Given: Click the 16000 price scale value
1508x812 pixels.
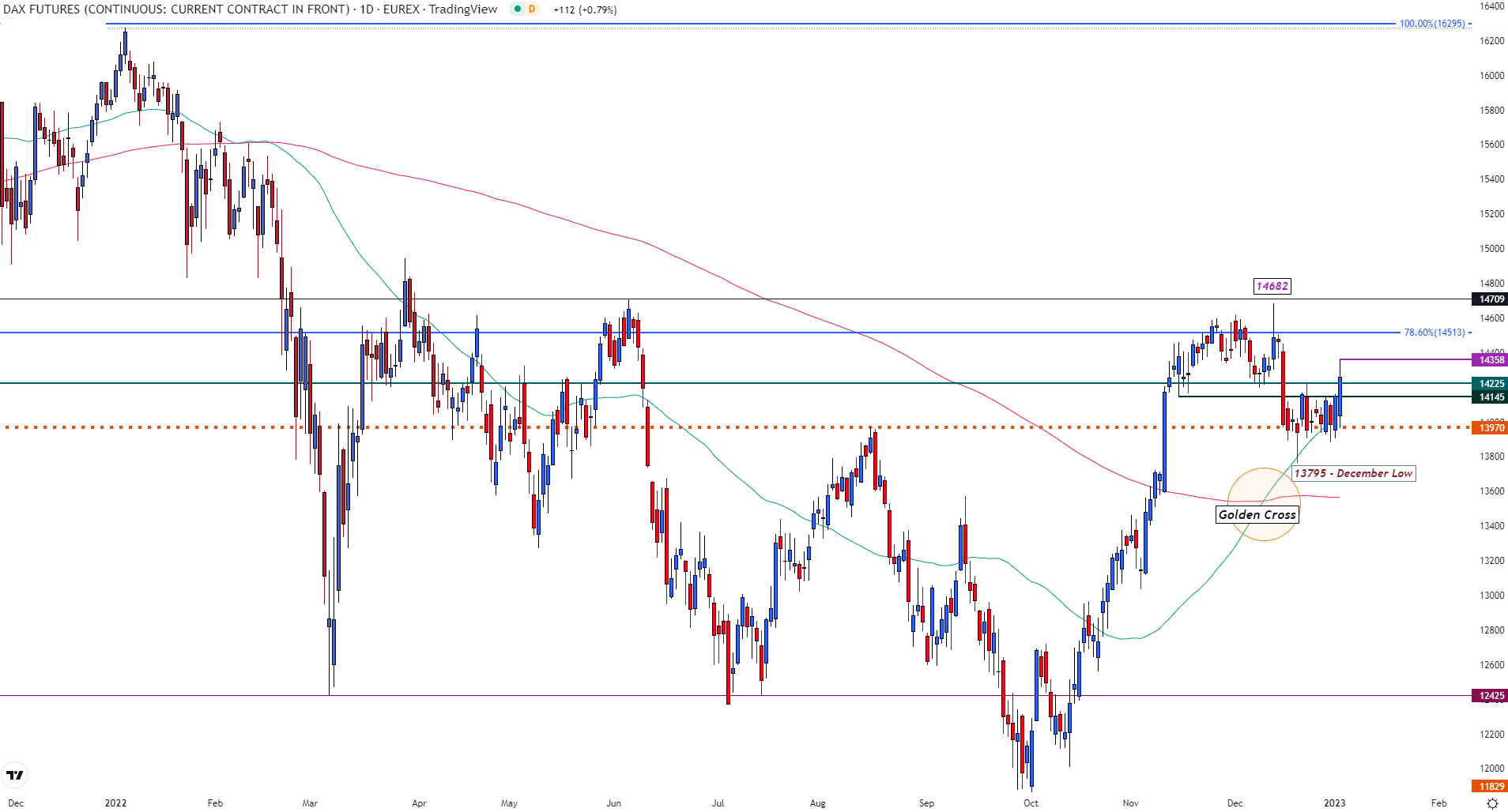Looking at the screenshot, I should 1492,76.
